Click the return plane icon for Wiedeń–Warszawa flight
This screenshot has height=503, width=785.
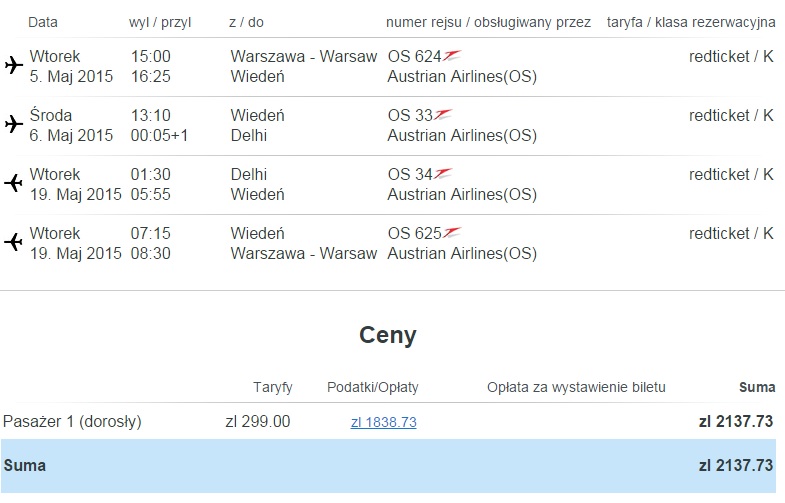point(14,242)
